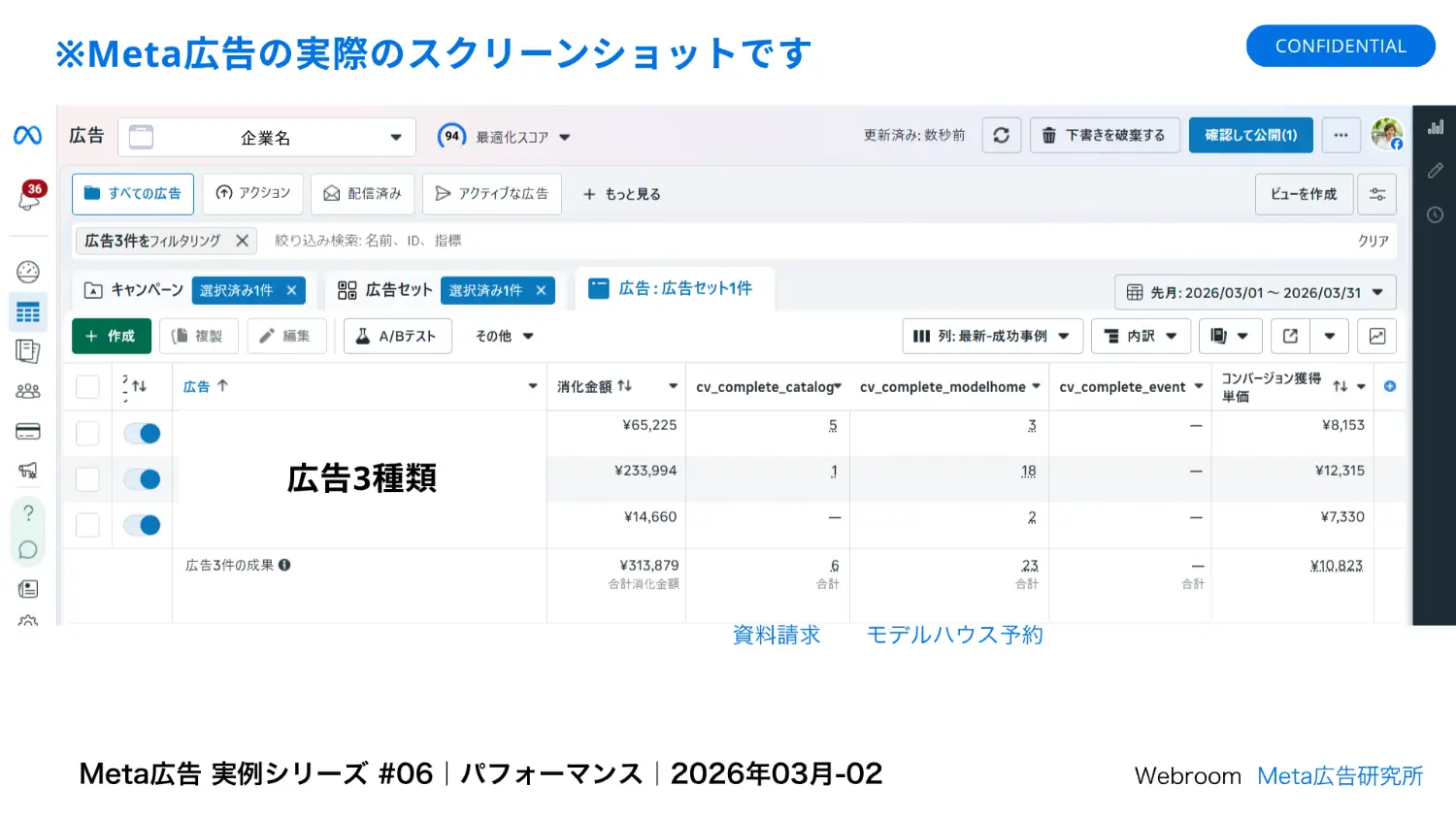Viewport: 1456px width, 819px height.
Task: Switch to the 広告セット tab
Action: point(385,290)
